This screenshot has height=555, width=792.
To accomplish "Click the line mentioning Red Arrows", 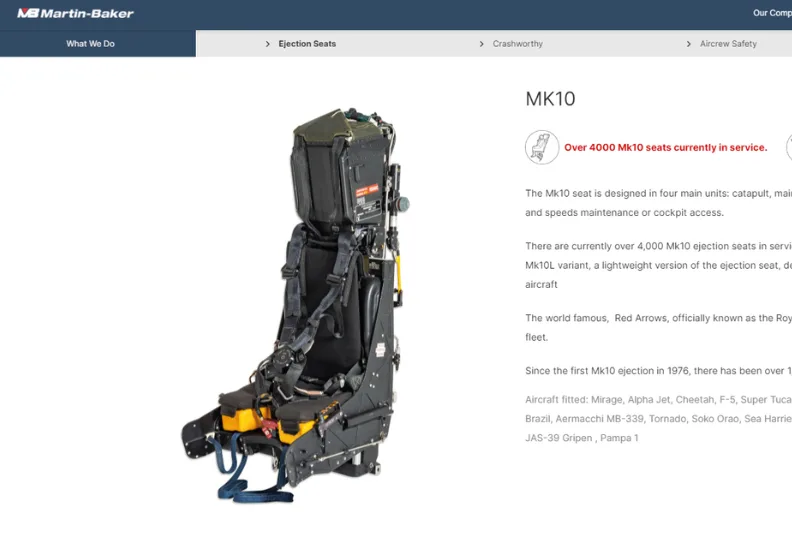I will click(x=658, y=318).
